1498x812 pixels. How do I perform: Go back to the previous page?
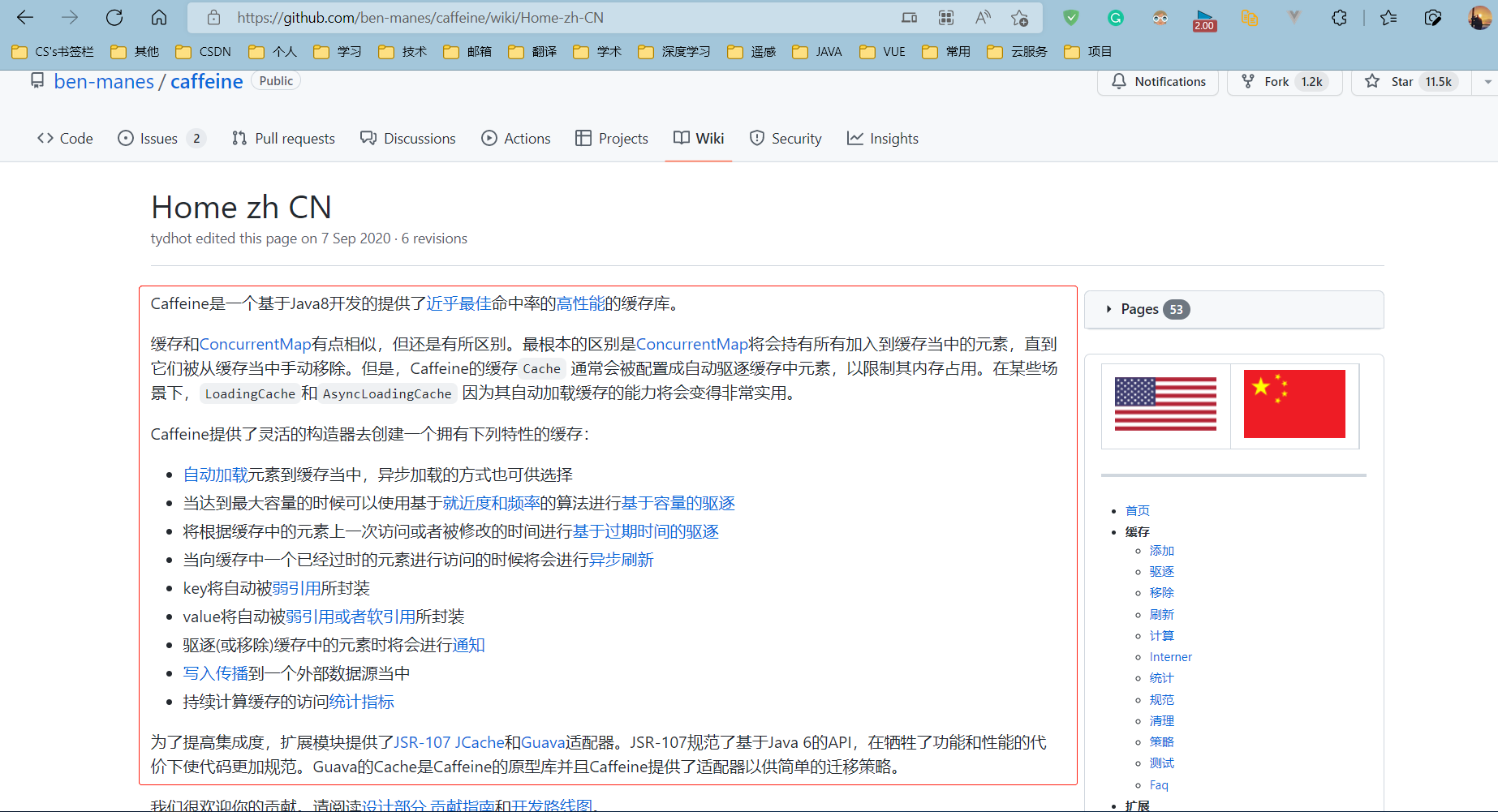(x=25, y=18)
